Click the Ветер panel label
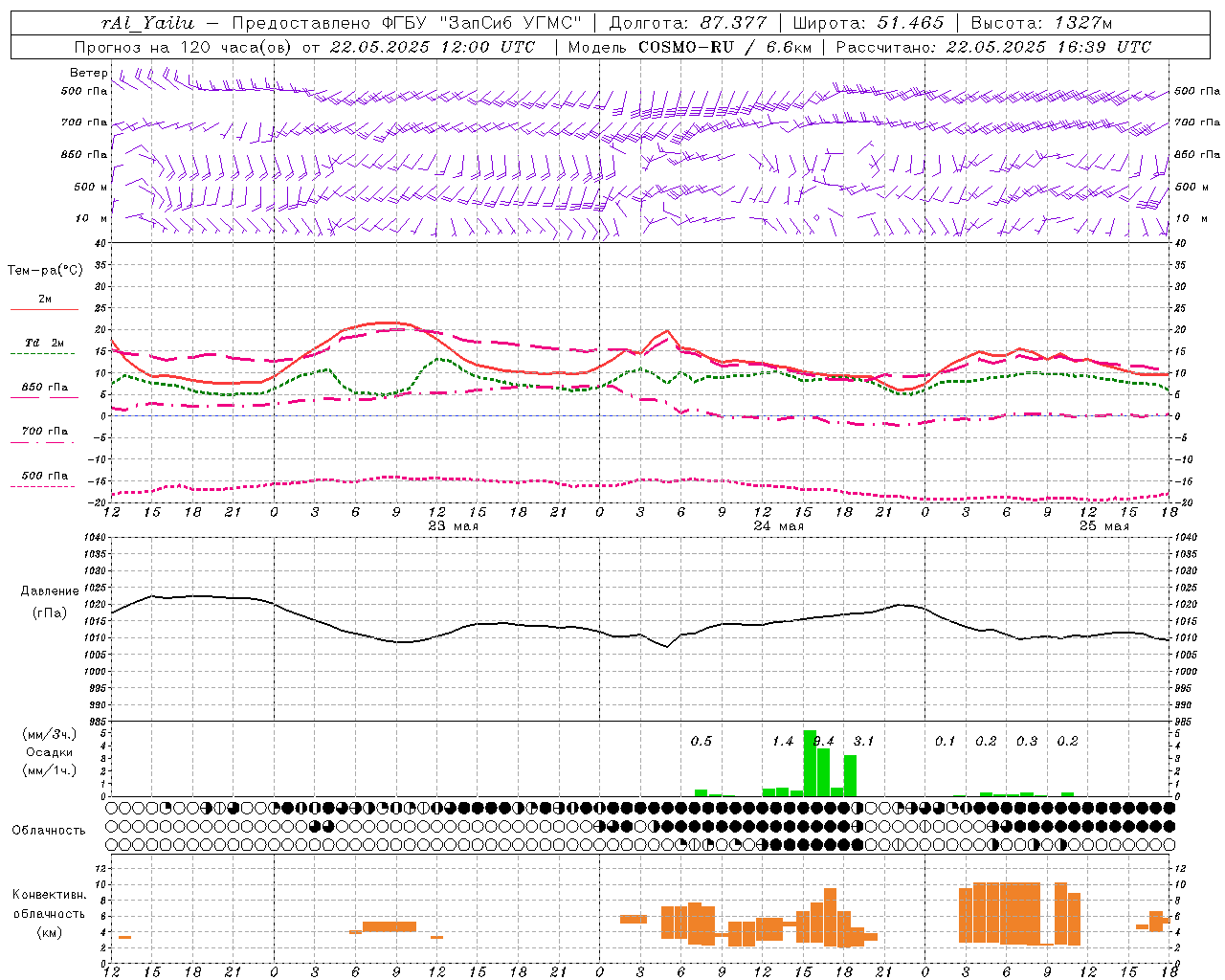Screen dimensions: 1225x980 point(88,73)
